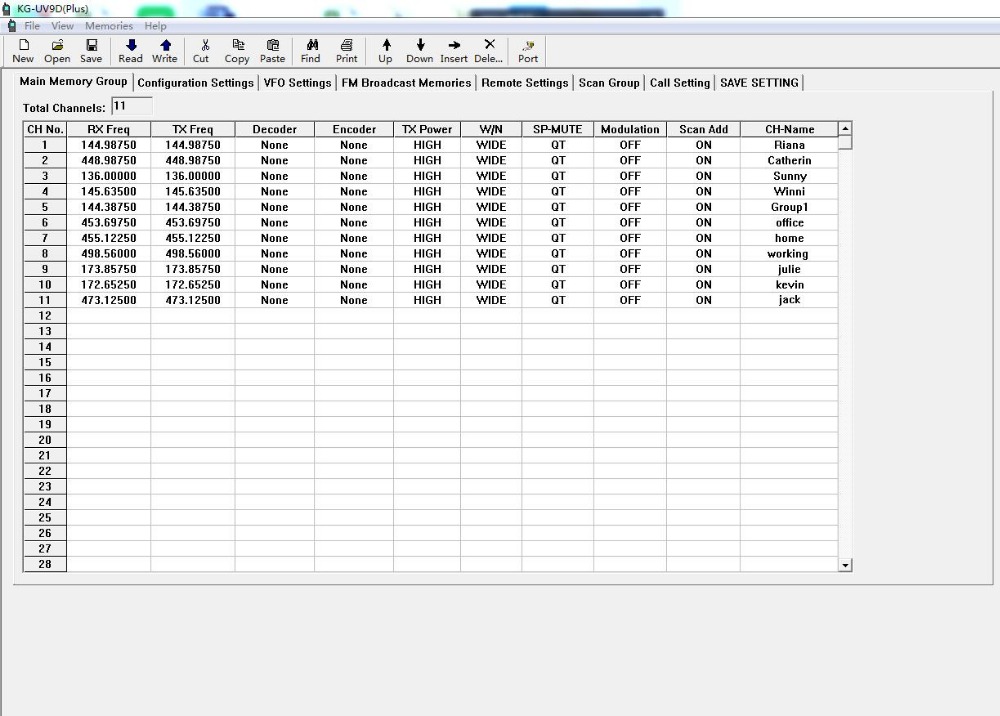The height and width of the screenshot is (716, 1000).
Task: Open the FM Broadcast Memories tab
Action: 406,83
